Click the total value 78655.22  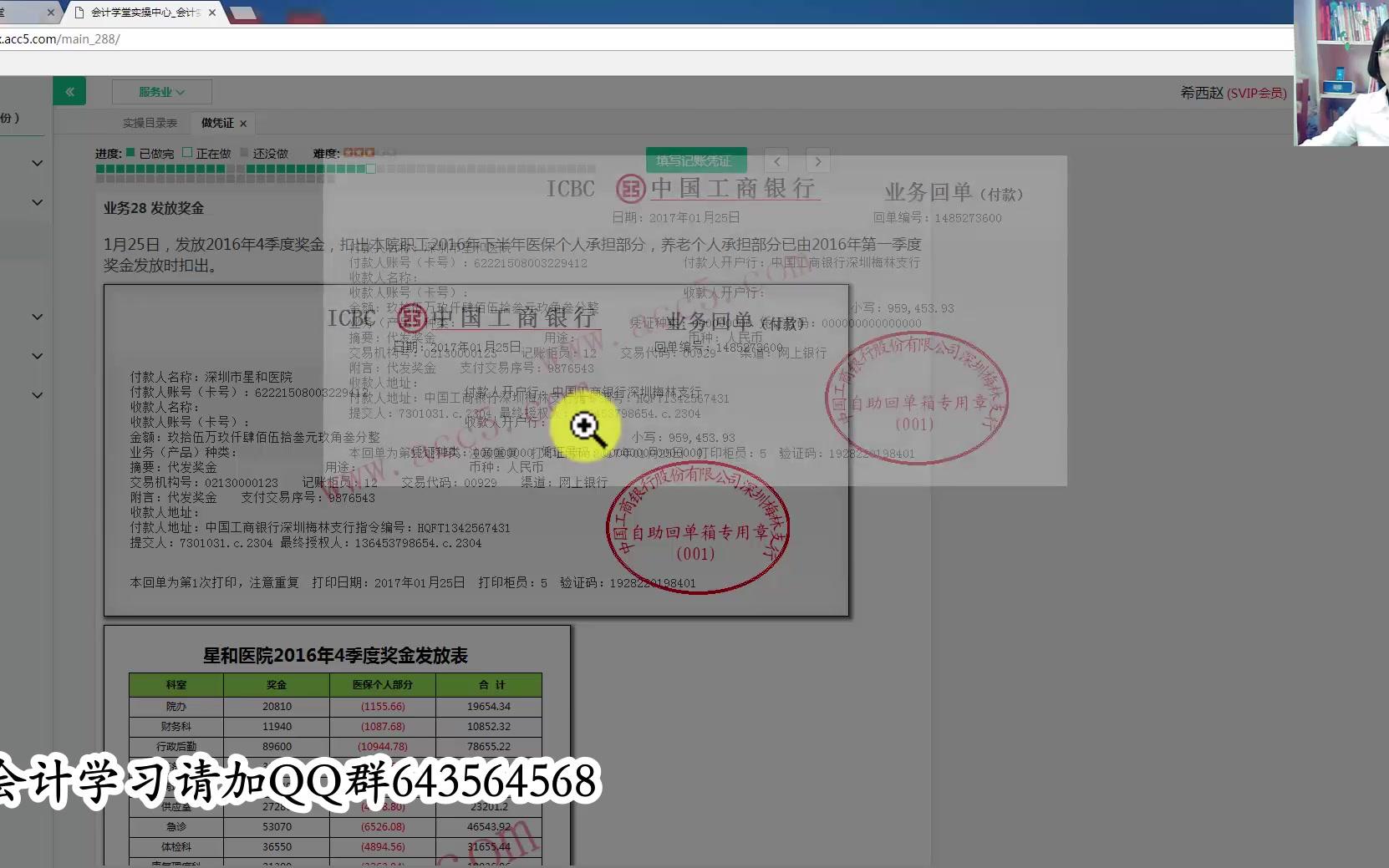point(489,747)
